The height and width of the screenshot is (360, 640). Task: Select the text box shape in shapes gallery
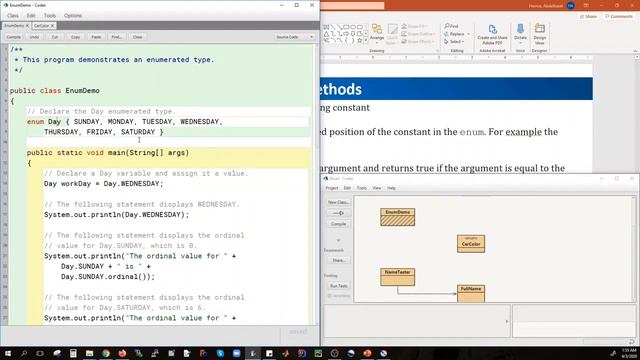[326, 27]
